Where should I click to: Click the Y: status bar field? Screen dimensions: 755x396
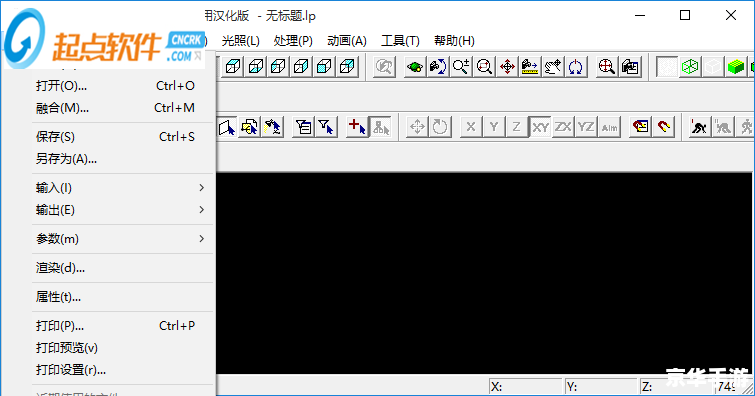601,387
